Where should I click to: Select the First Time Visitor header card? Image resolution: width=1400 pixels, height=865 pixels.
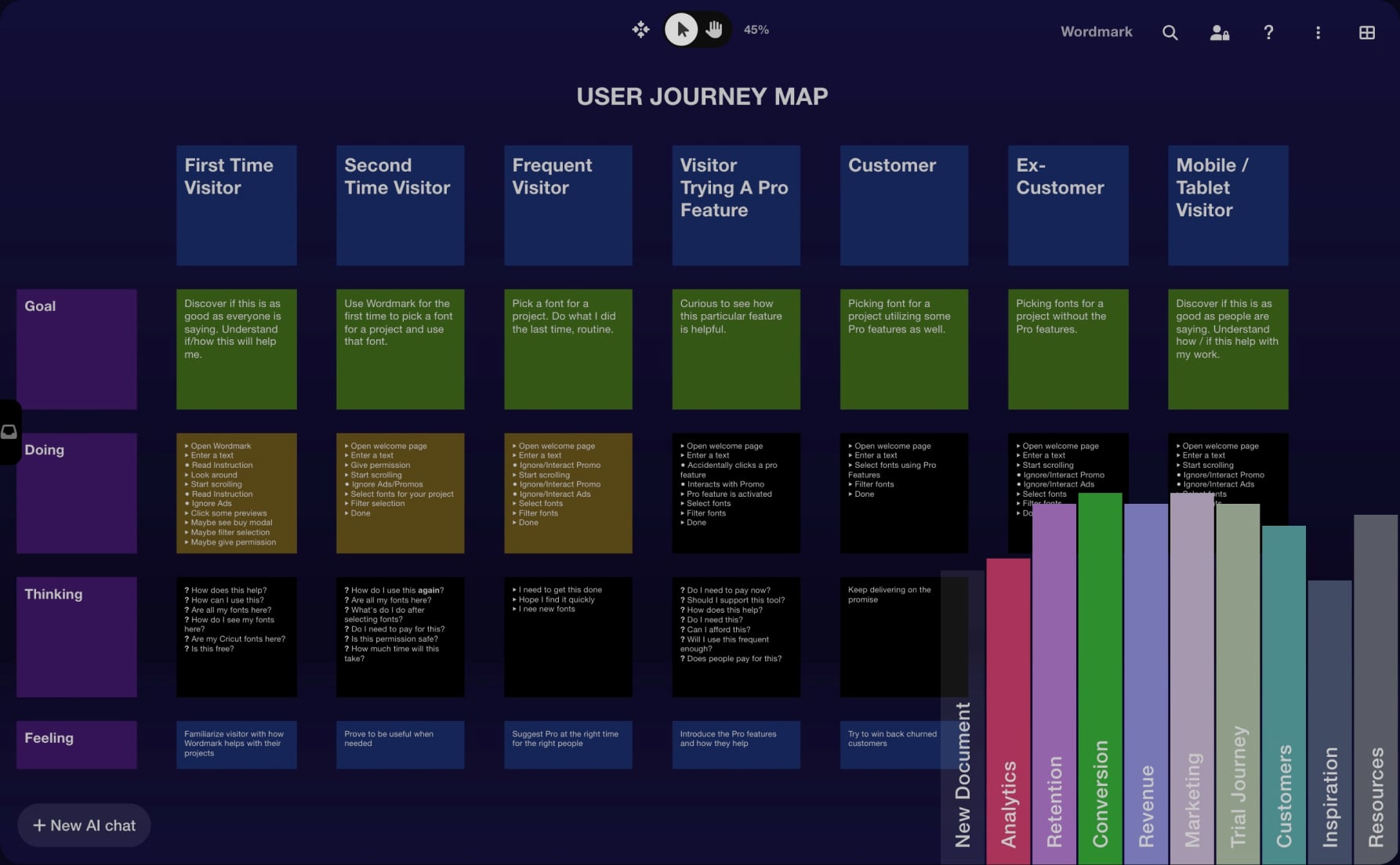[x=236, y=205]
